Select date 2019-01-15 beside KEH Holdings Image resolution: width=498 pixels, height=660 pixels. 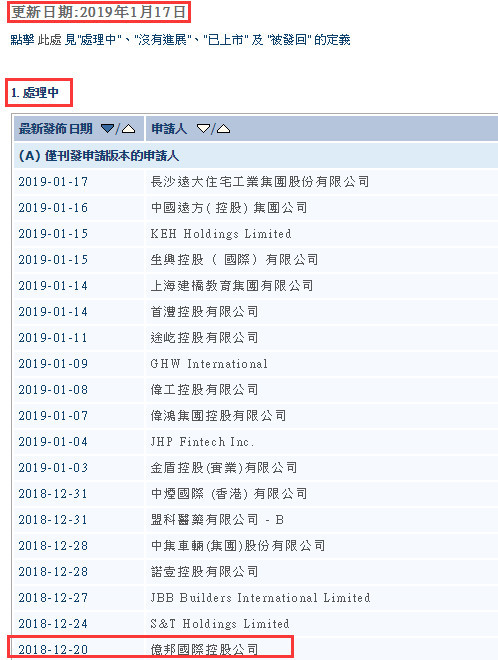coord(53,234)
